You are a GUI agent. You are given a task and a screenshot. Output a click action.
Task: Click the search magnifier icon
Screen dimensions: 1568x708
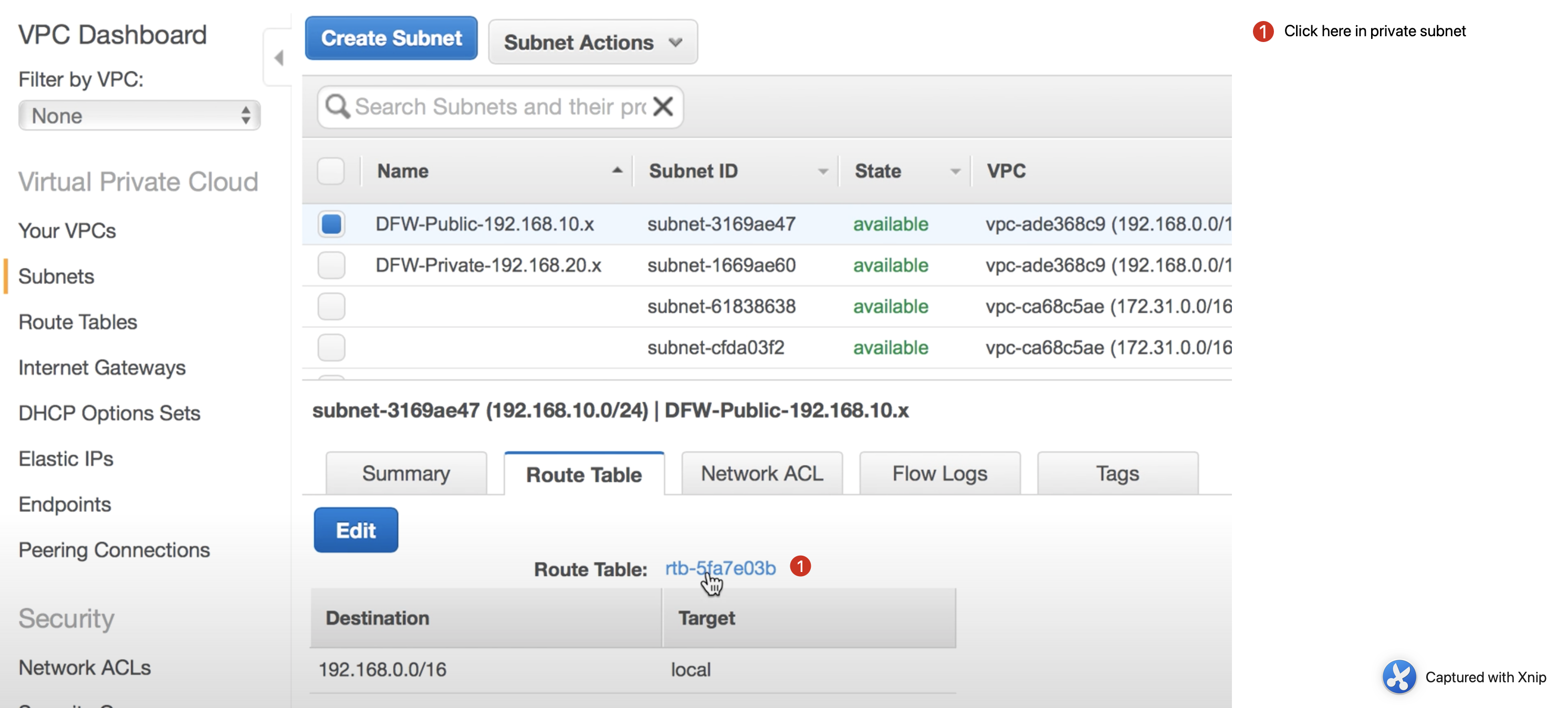click(x=337, y=107)
